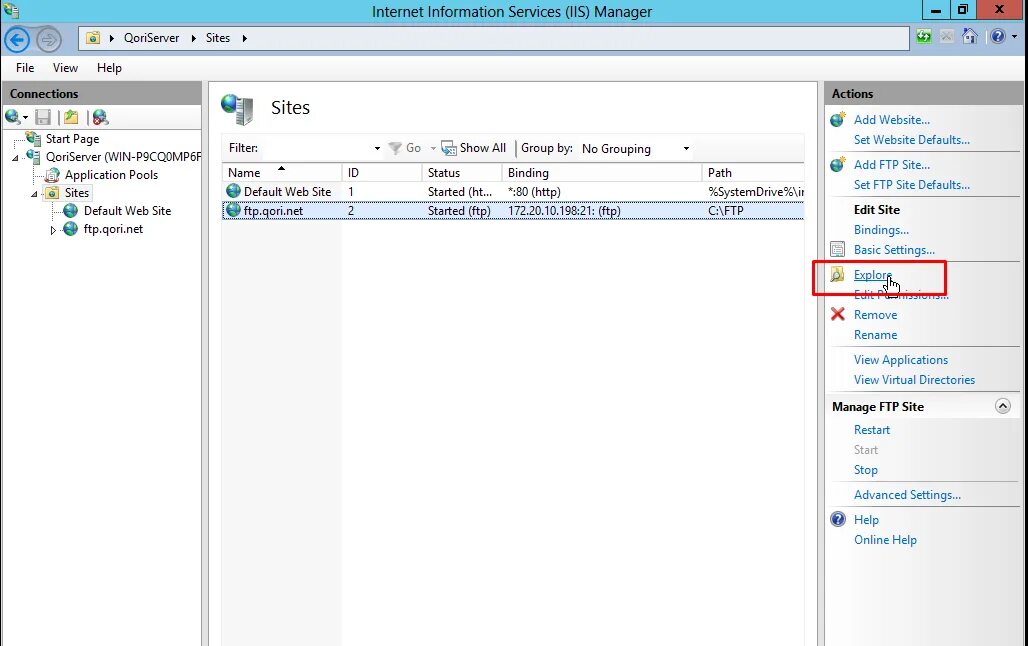Click the C:\FTP path cell
Screen dimensions: 1028x646
coord(726,211)
